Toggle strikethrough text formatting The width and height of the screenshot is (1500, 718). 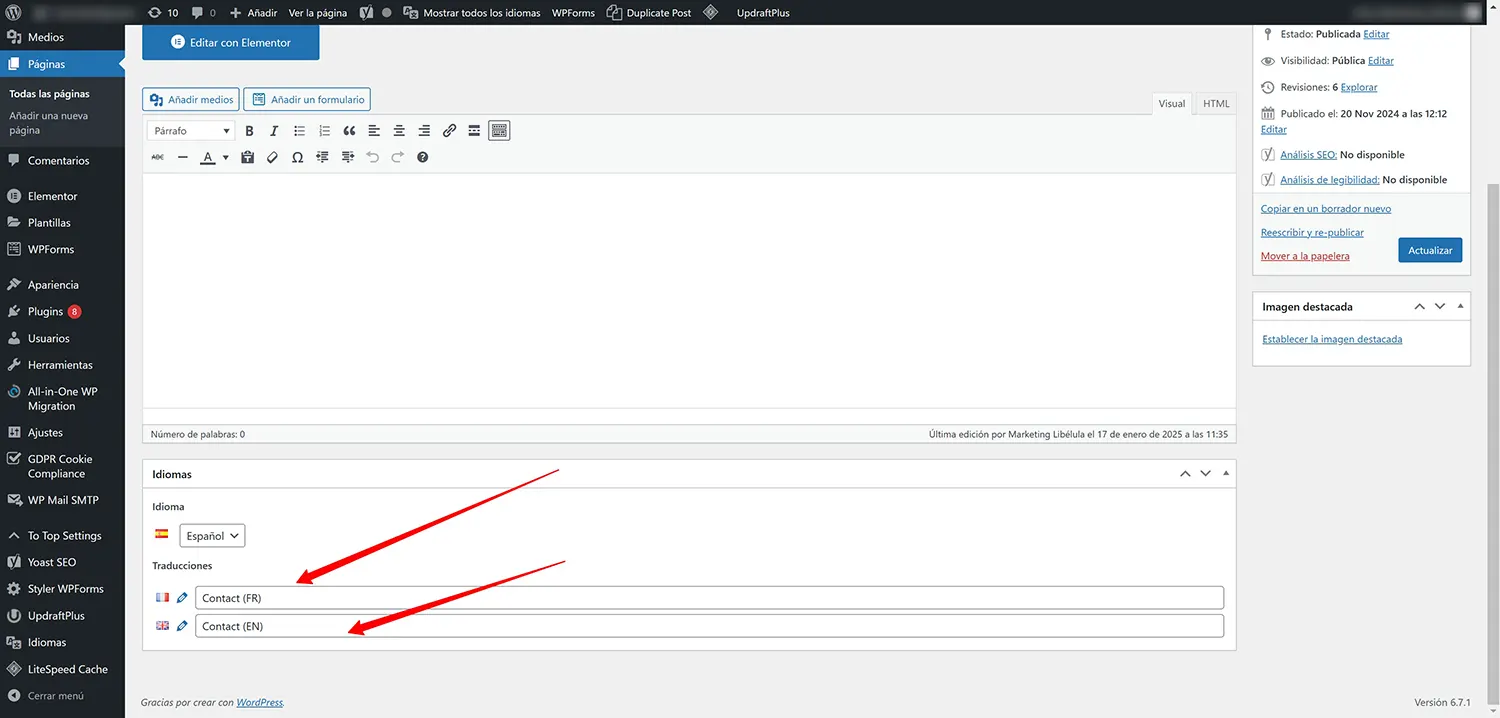(157, 157)
